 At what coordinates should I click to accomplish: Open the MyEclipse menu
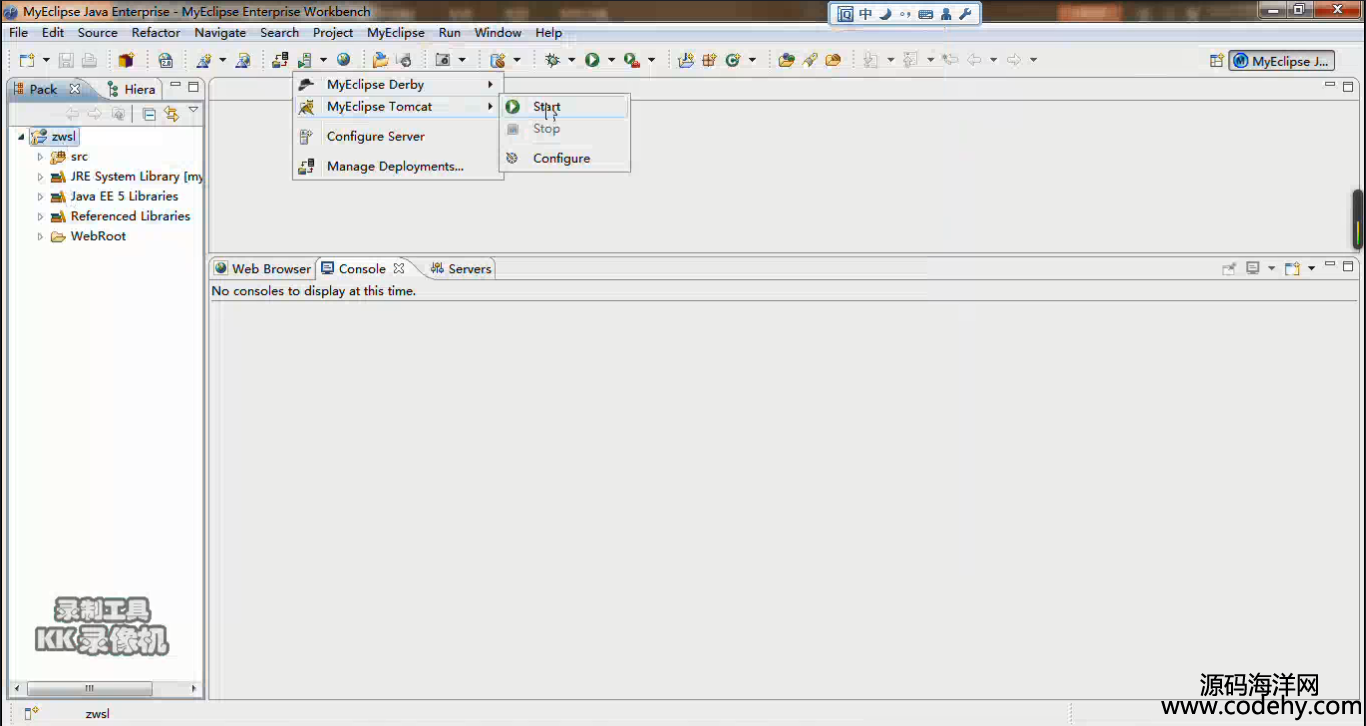point(396,32)
